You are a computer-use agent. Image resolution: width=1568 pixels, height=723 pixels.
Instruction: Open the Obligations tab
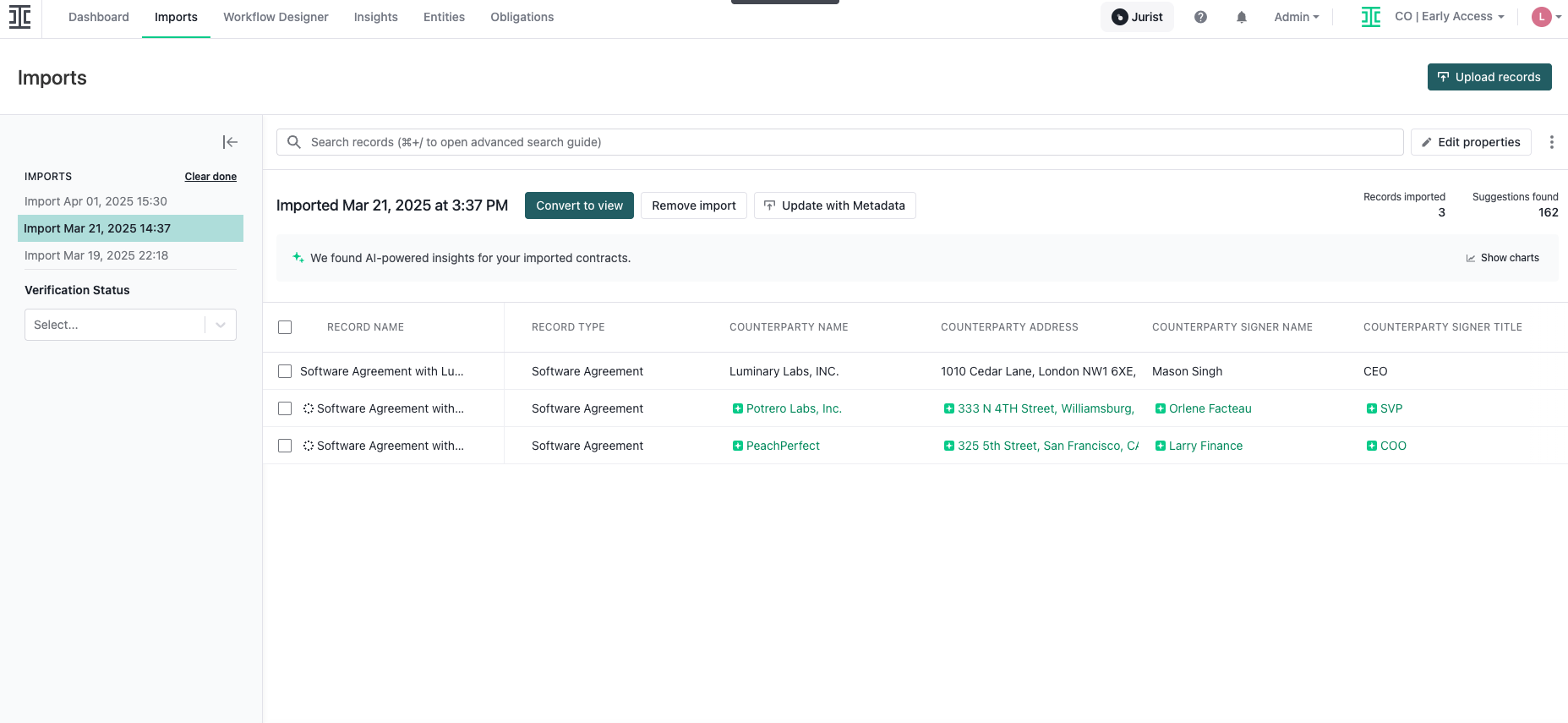click(522, 17)
